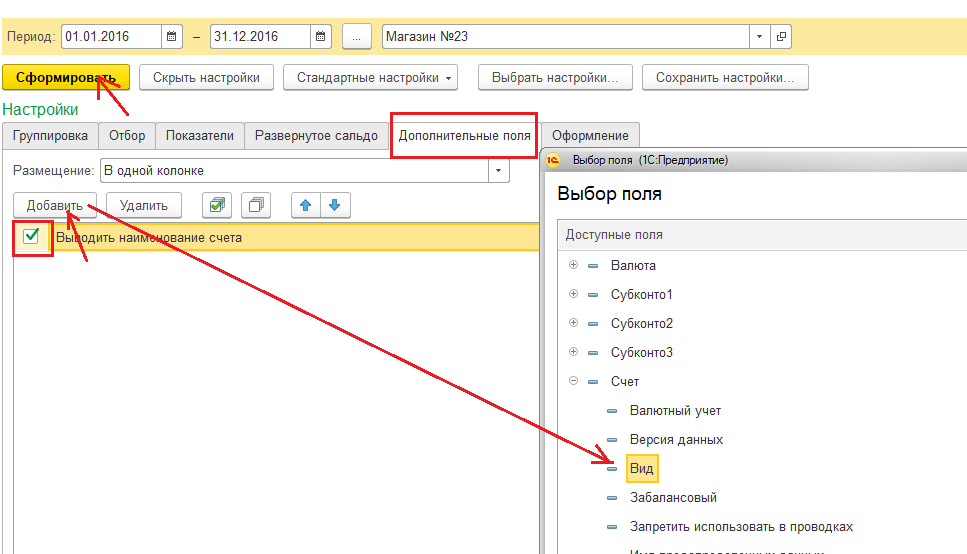Expand the Валюта tree node
This screenshot has width=967, height=554.
[x=573, y=265]
